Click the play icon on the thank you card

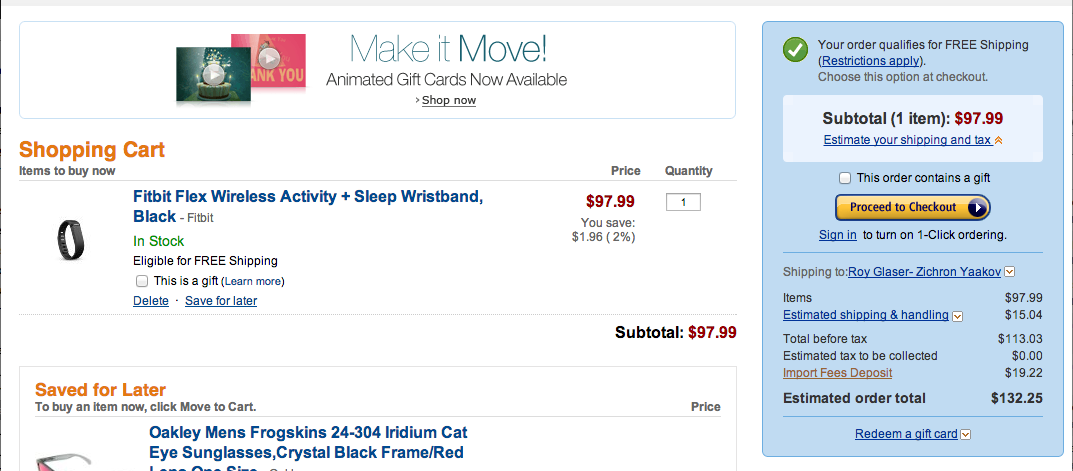[x=268, y=58]
